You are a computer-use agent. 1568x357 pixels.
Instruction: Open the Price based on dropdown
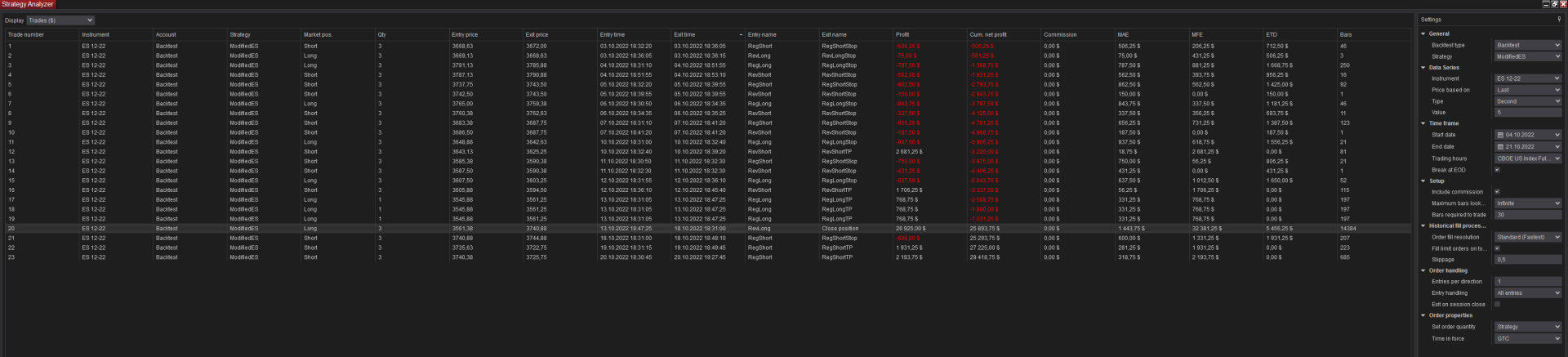(1528, 90)
